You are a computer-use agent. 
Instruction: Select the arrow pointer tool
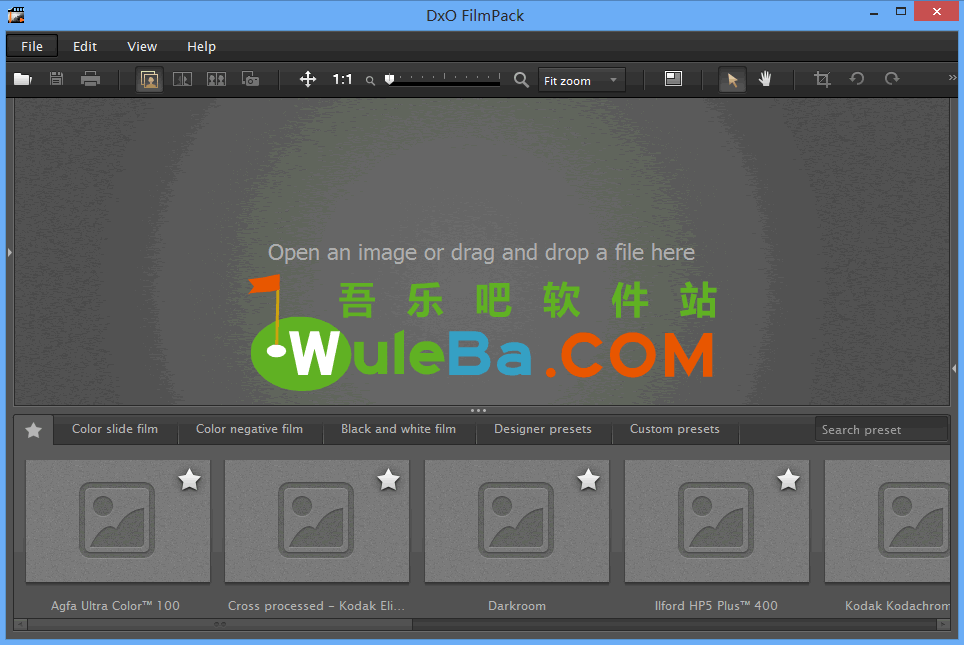click(x=732, y=80)
